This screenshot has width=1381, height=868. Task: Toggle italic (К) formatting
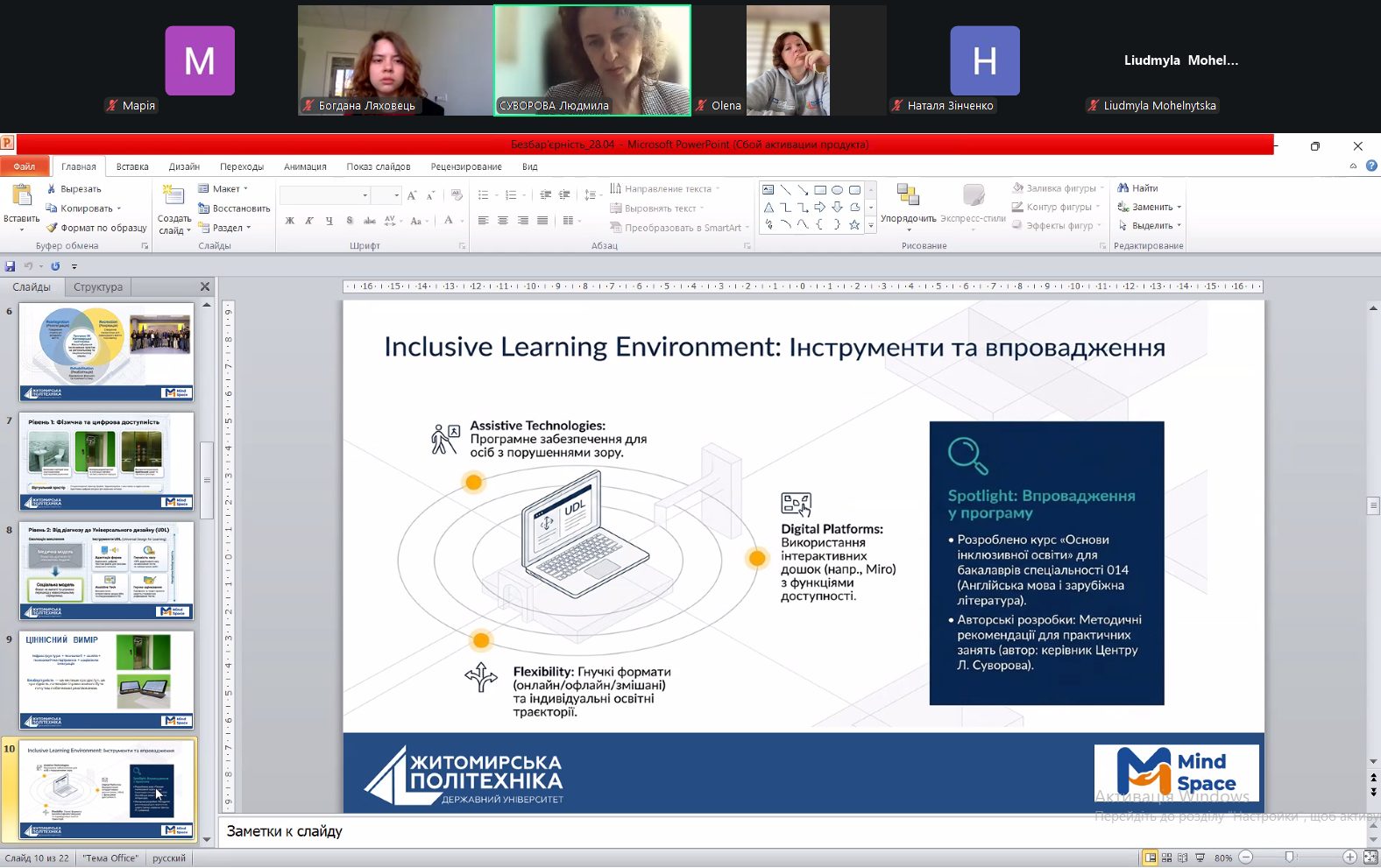click(x=309, y=221)
